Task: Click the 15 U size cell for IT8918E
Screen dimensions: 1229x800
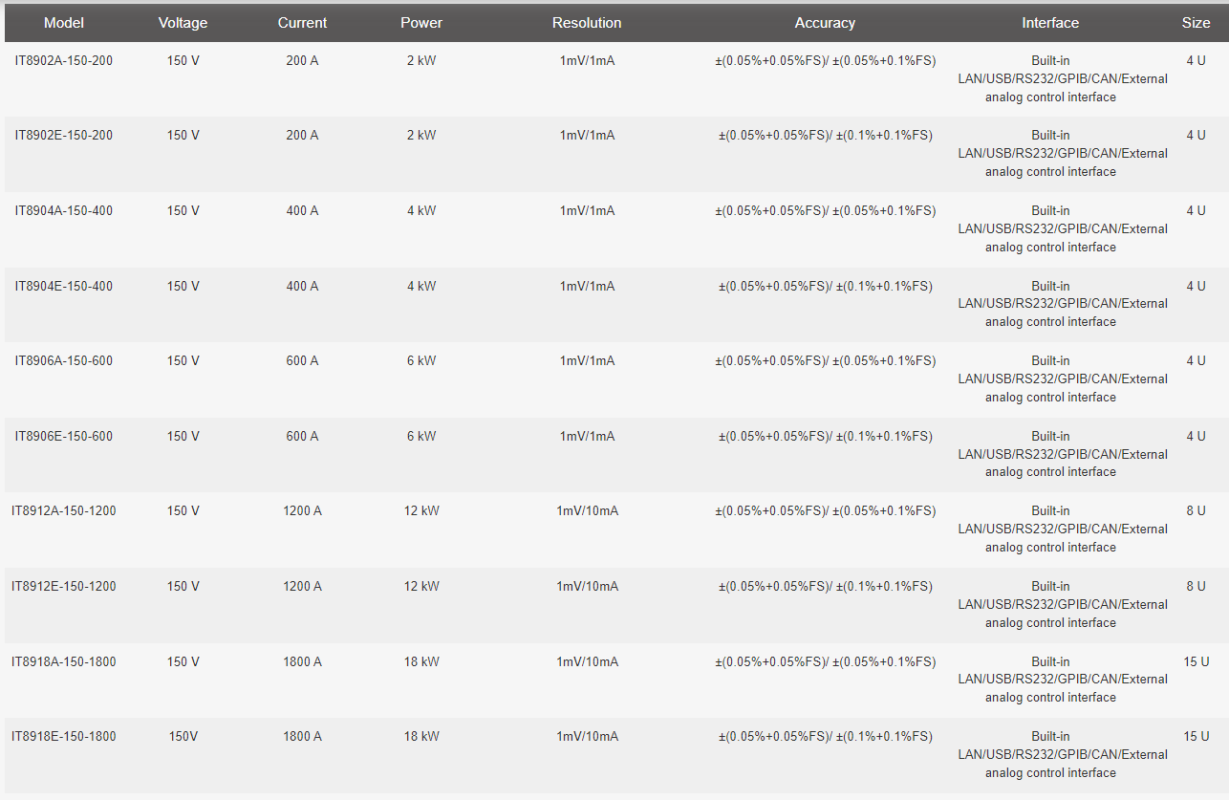Action: point(1196,737)
